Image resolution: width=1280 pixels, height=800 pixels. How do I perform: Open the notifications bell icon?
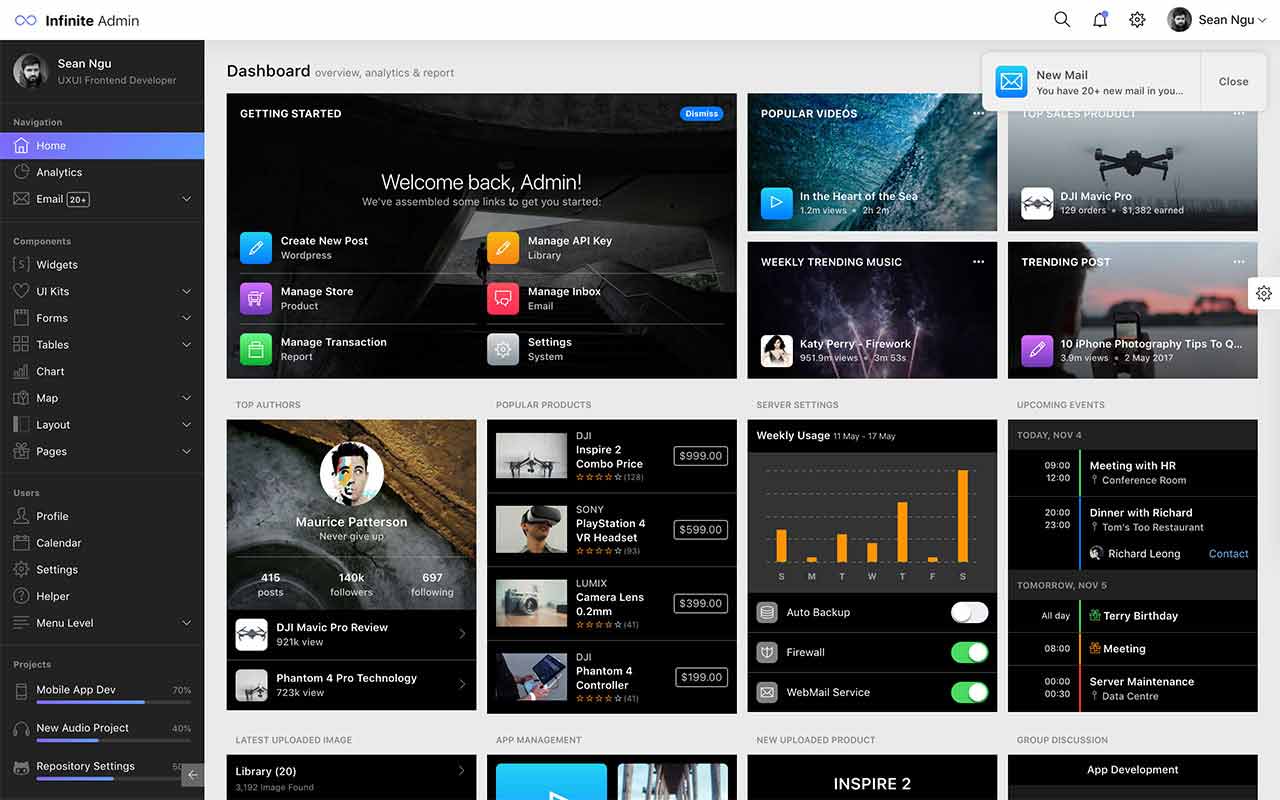(1100, 20)
